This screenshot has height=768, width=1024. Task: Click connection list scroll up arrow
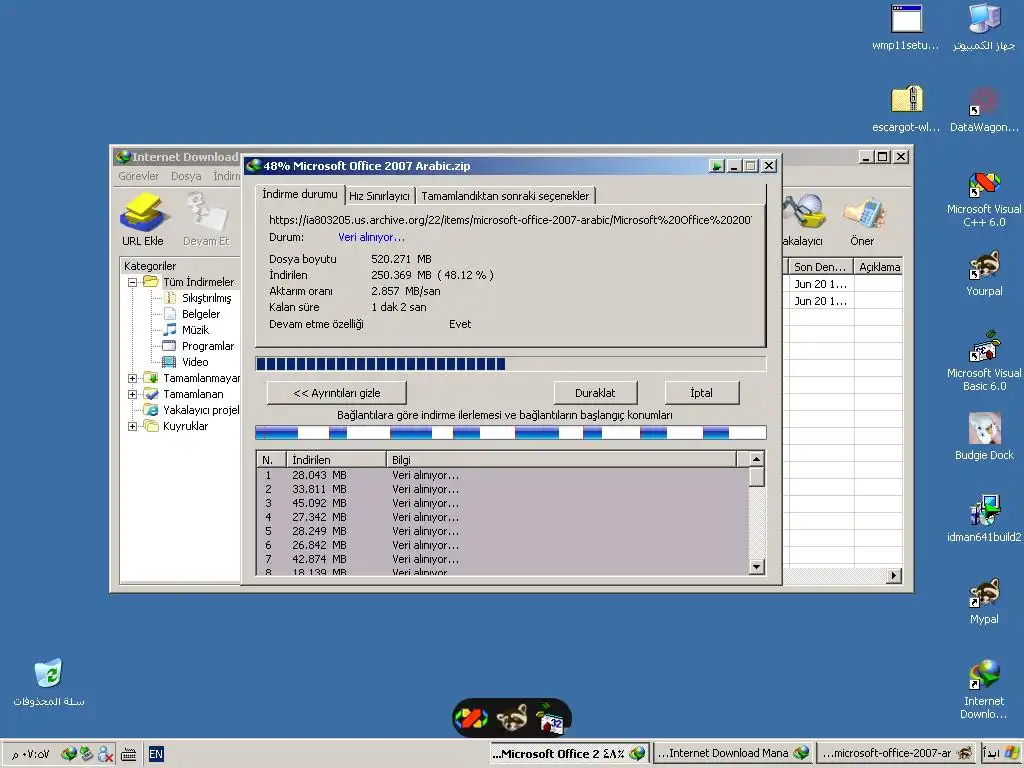tap(756, 459)
